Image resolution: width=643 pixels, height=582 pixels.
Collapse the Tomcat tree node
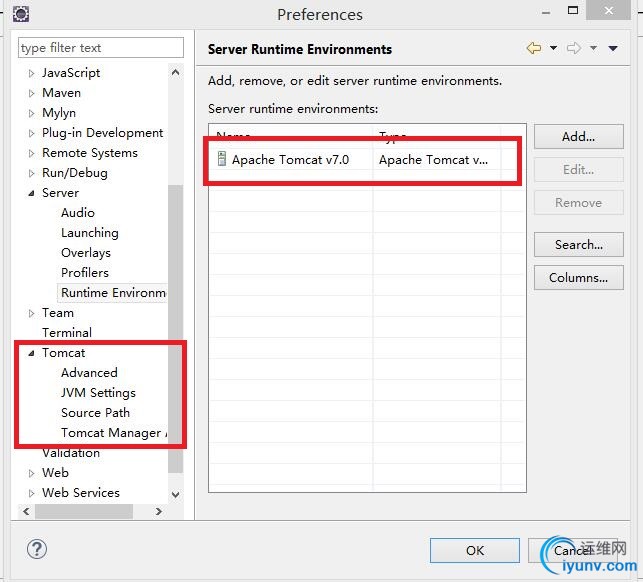tap(31, 353)
